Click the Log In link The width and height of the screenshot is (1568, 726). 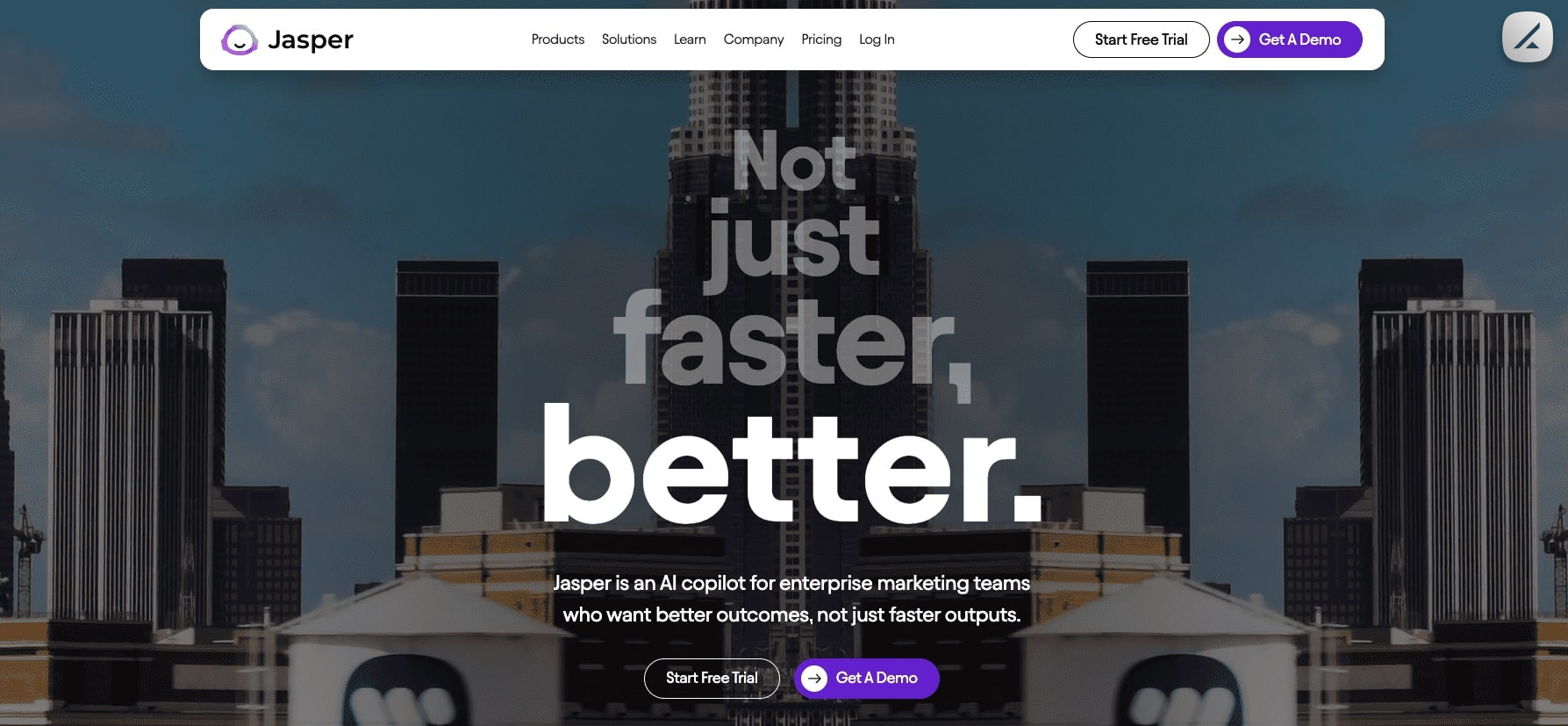[877, 40]
